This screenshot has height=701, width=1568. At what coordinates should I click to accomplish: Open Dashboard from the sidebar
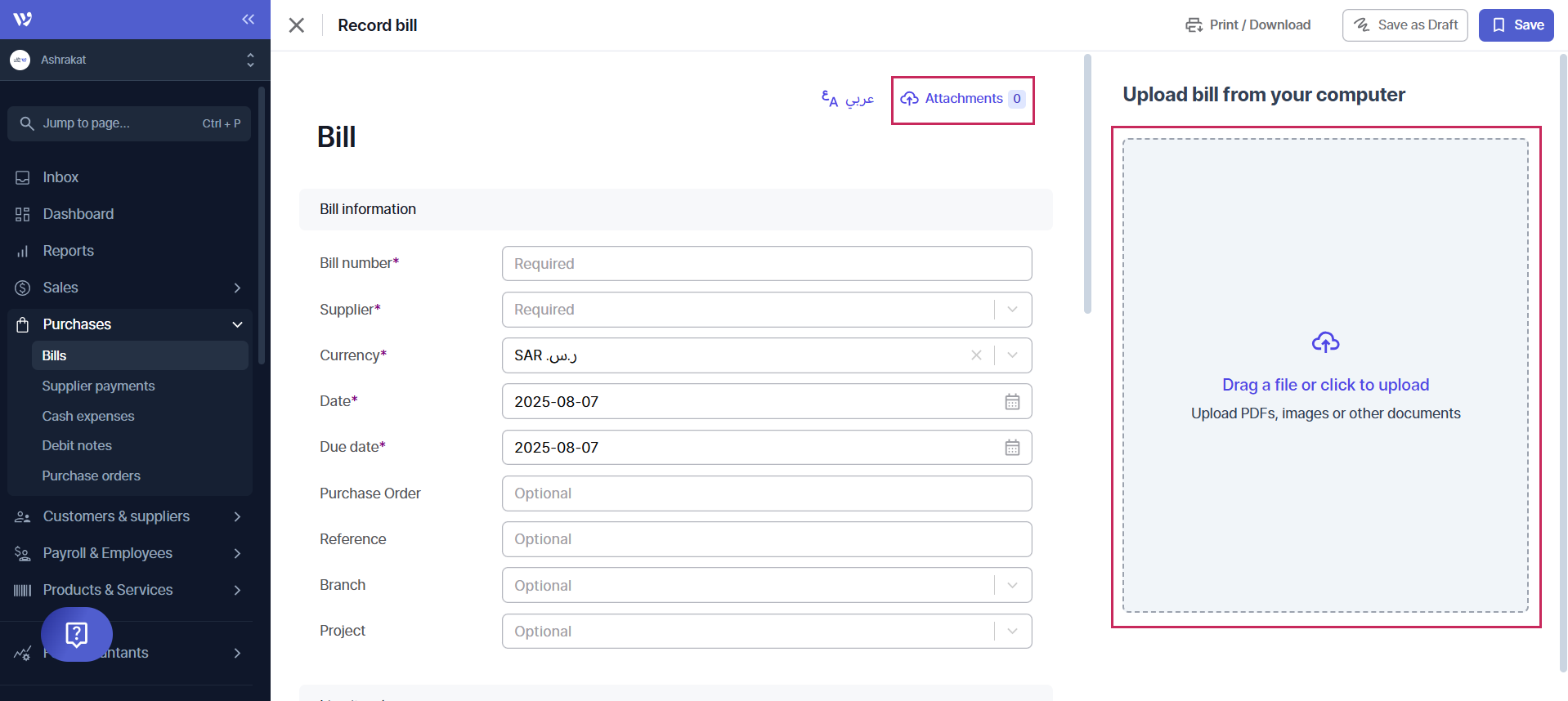(78, 214)
